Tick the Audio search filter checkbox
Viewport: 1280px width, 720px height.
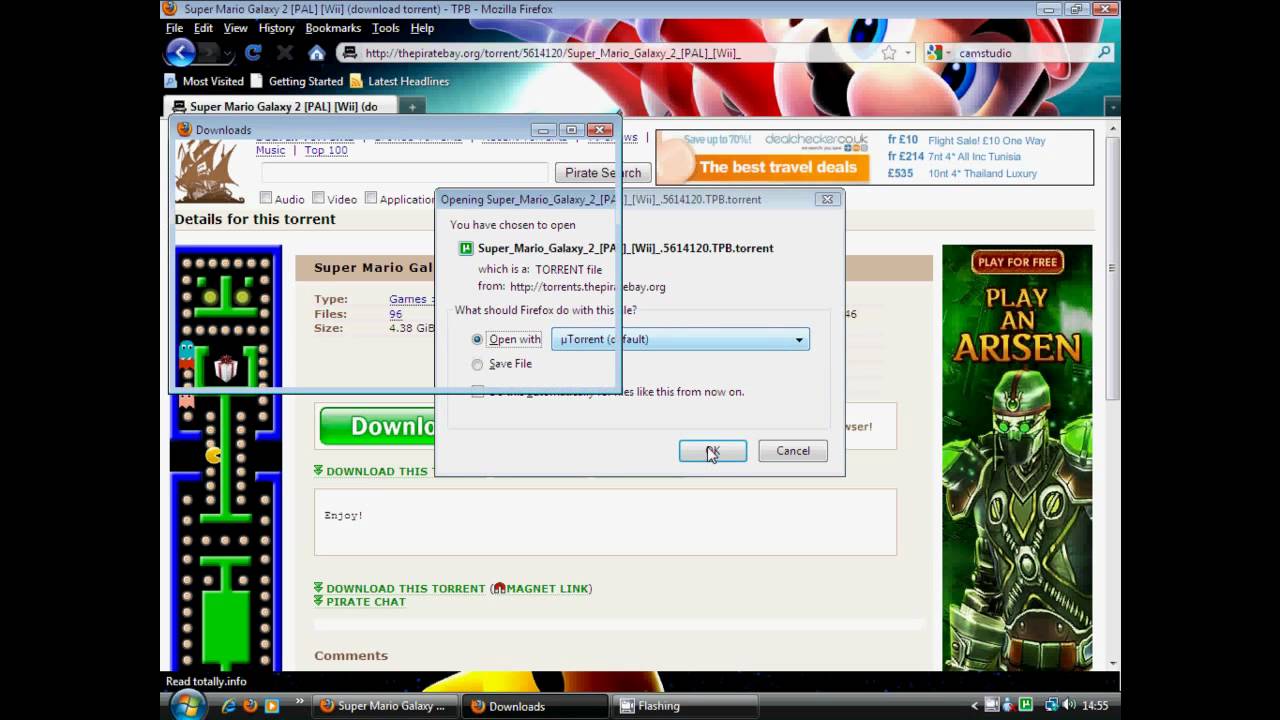pyautogui.click(x=266, y=198)
